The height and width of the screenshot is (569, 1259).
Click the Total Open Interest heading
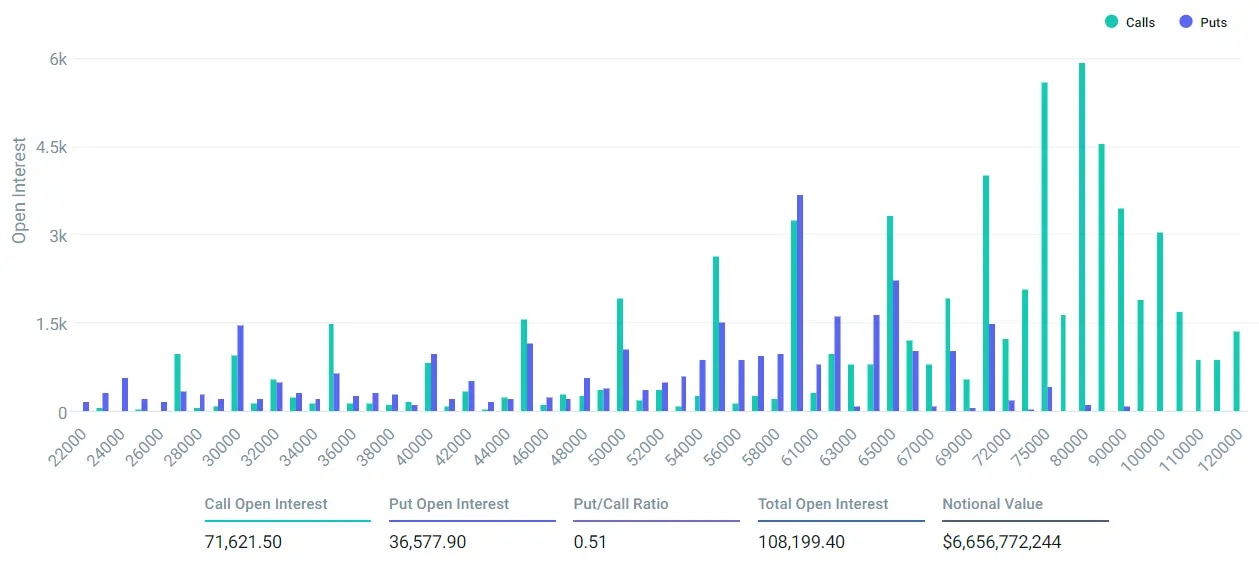coord(823,504)
